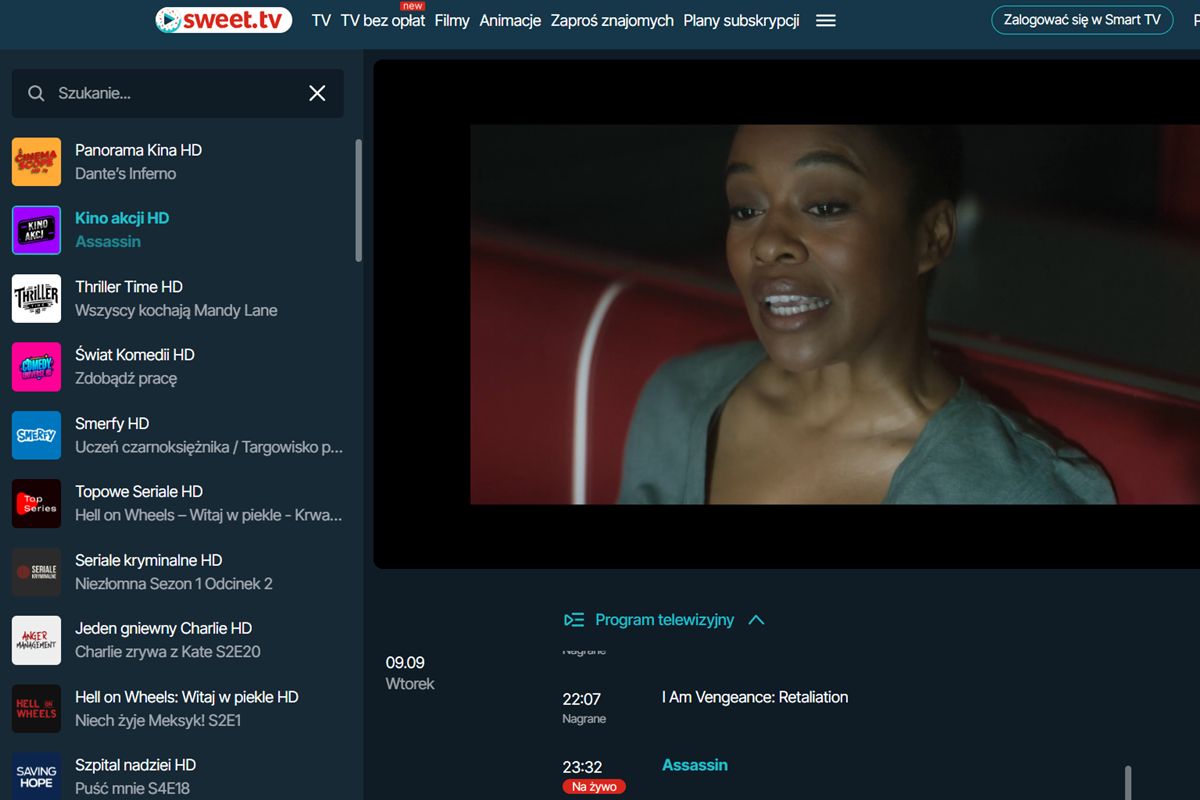
Task: Clear the search field with the X
Action: click(x=317, y=92)
